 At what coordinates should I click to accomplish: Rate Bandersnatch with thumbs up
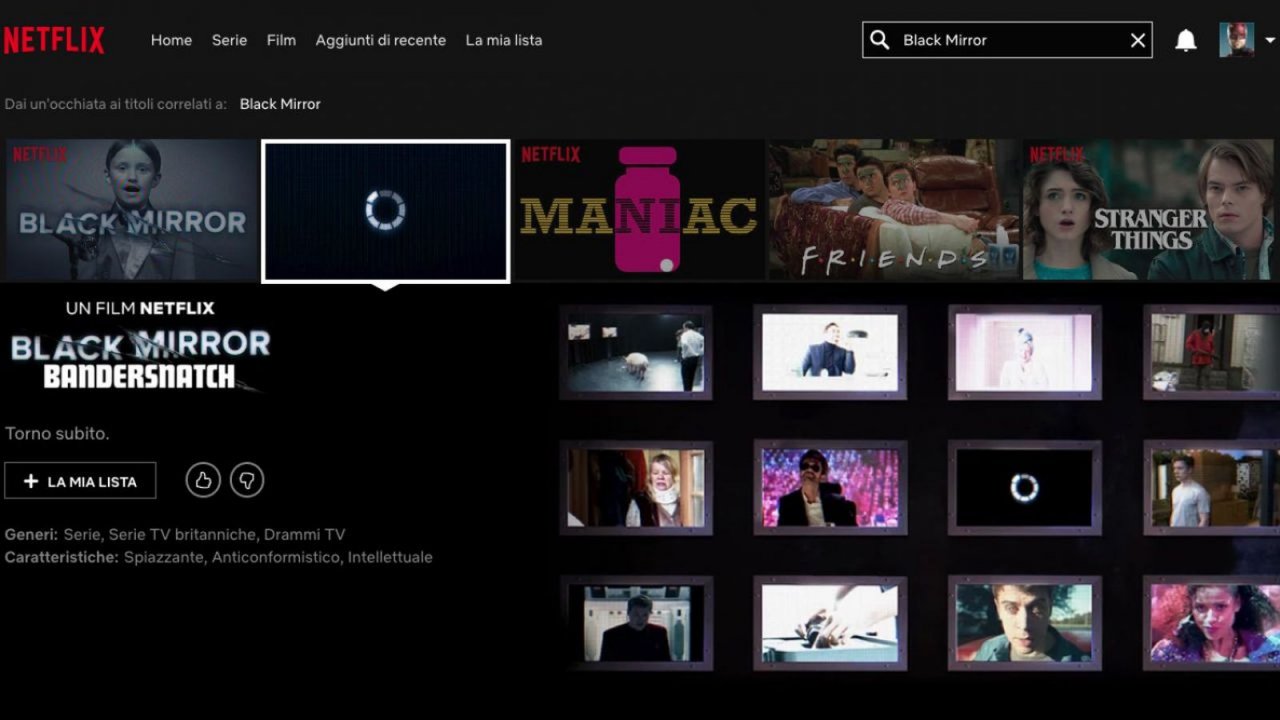click(203, 481)
